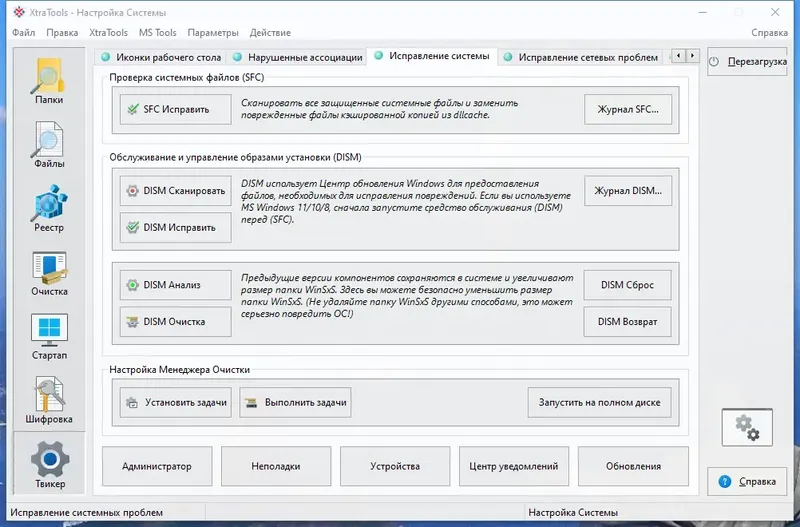Viewport: 800px width, 527px height.
Task: Open the Параметры menu
Action: [213, 33]
